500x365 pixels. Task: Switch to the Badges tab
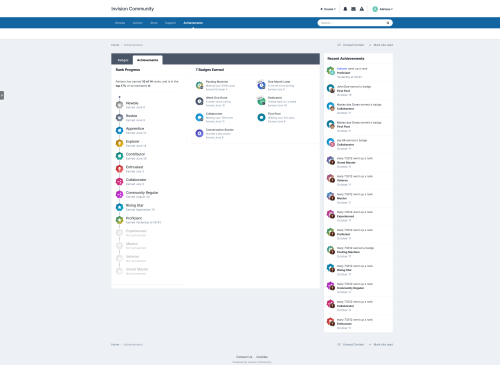[x=123, y=60]
